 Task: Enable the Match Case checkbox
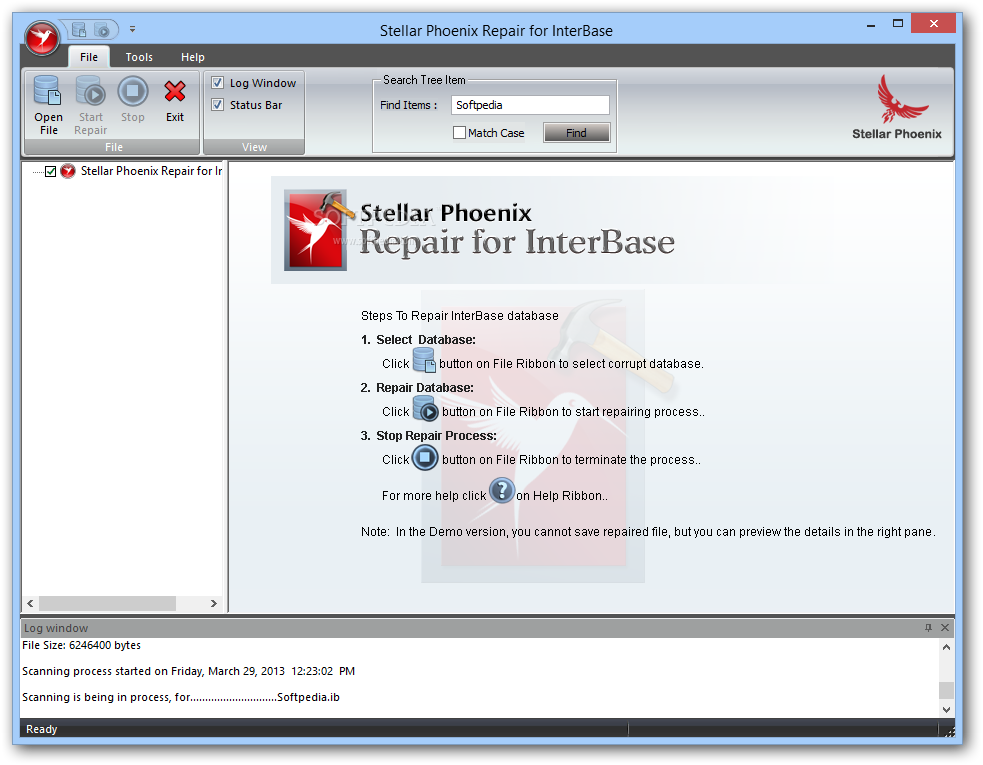tap(459, 132)
